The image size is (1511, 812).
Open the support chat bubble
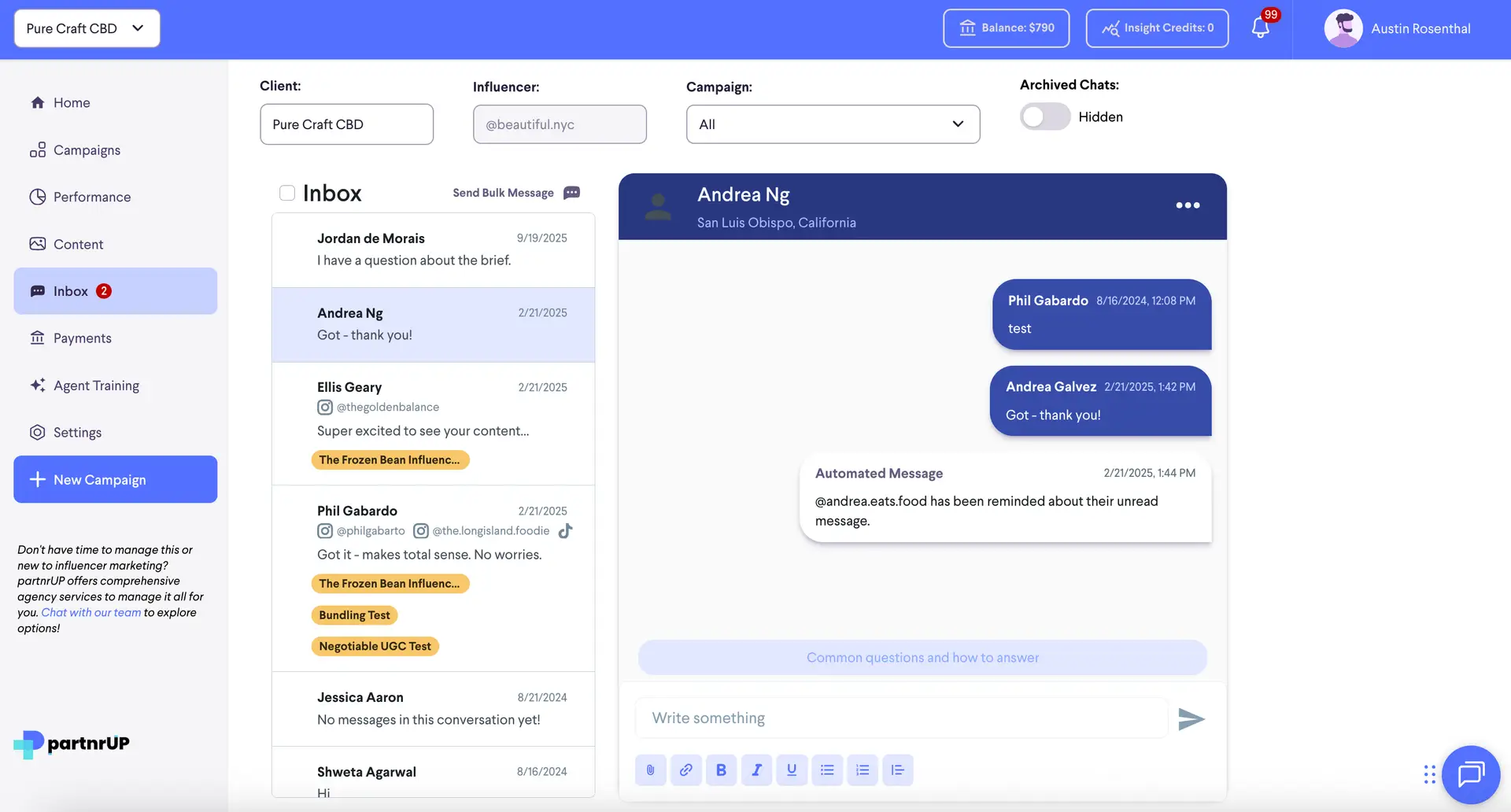[x=1471, y=775]
